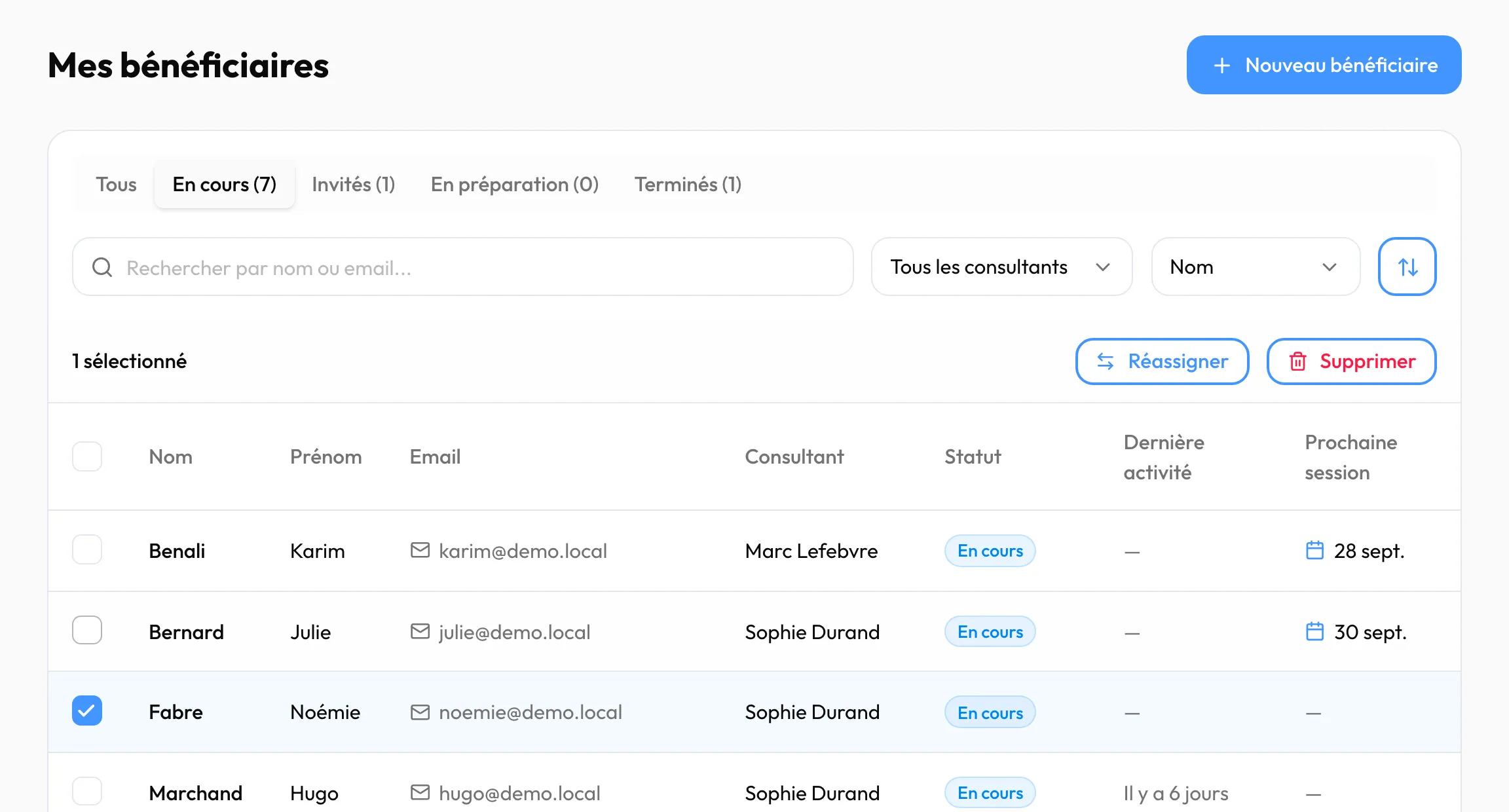The height and width of the screenshot is (812, 1509).
Task: Switch to the En préparation (0) tab
Action: [x=515, y=185]
